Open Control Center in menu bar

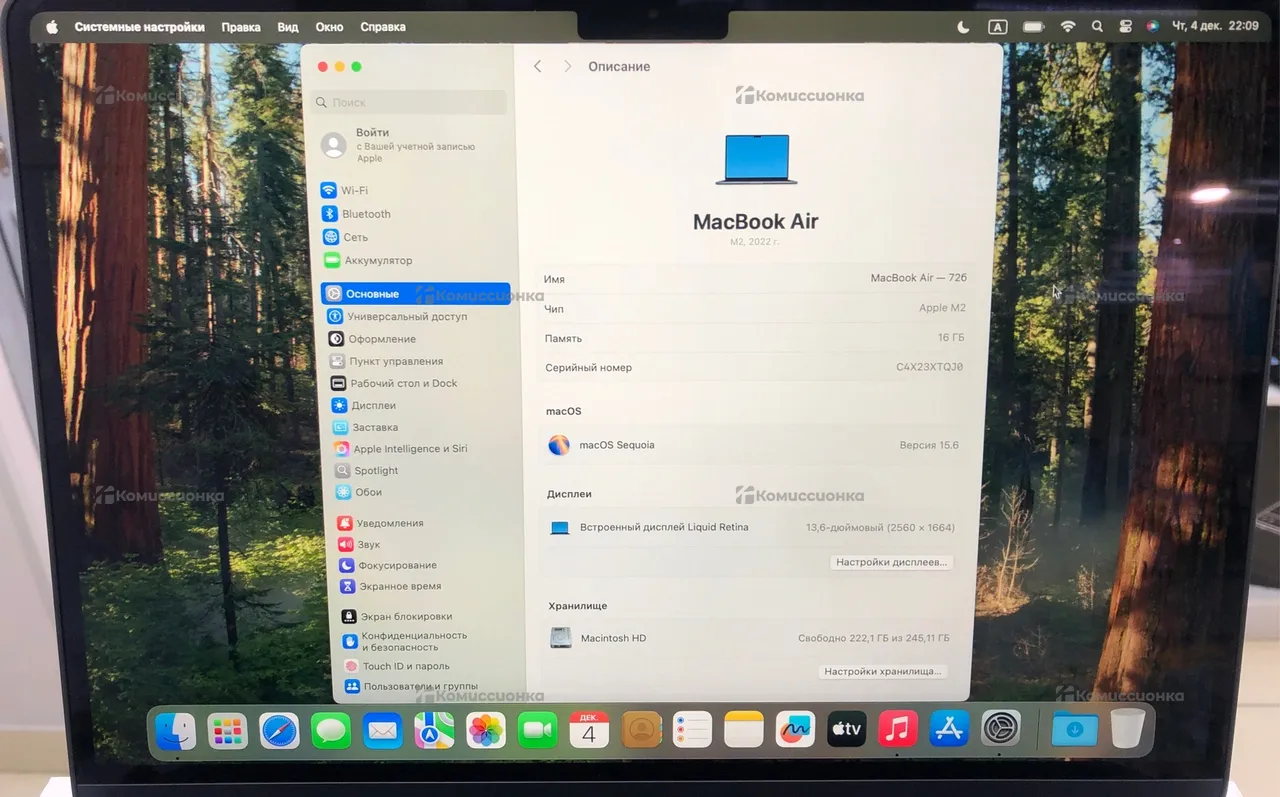click(x=1125, y=27)
